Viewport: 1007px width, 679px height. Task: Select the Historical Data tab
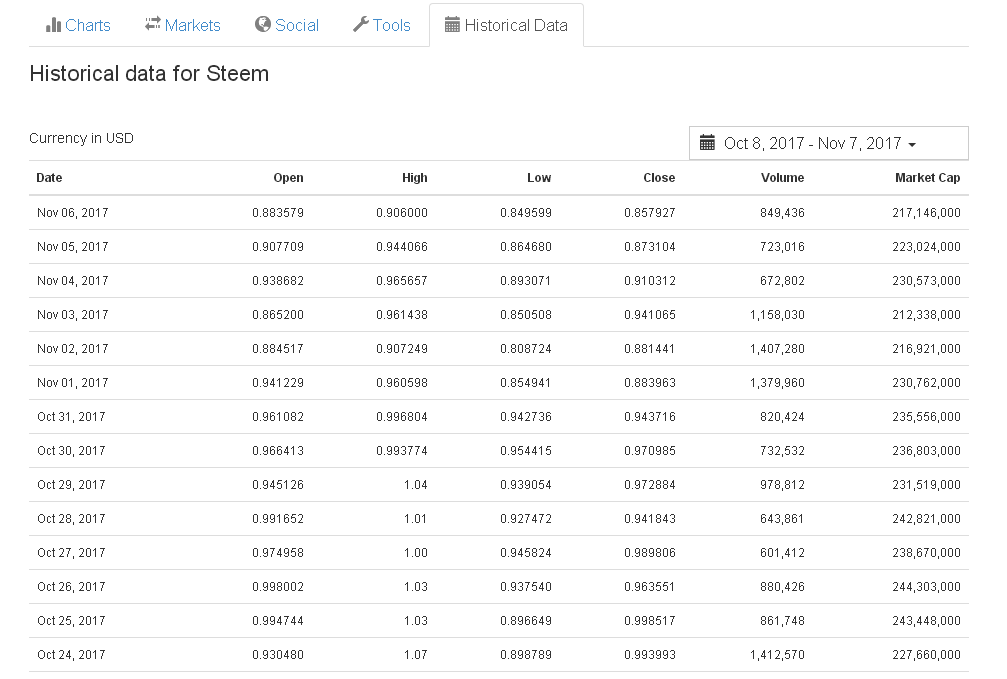[x=507, y=25]
